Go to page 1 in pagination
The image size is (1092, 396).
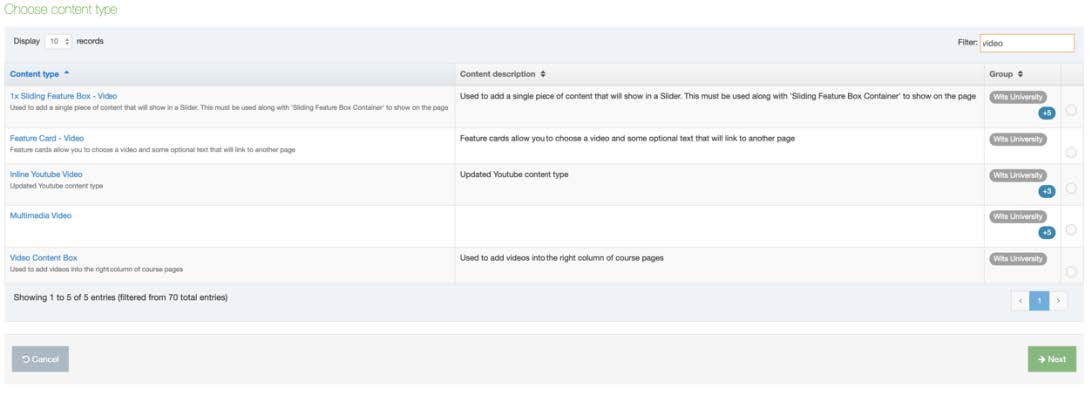[x=1039, y=301]
